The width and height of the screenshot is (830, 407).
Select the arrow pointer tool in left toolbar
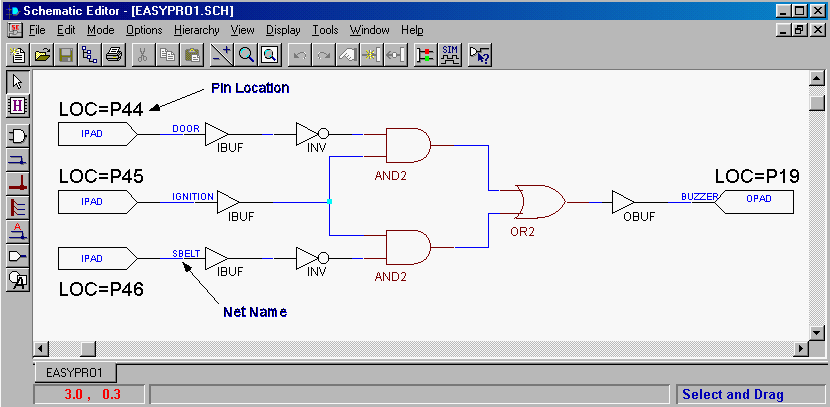pos(18,81)
